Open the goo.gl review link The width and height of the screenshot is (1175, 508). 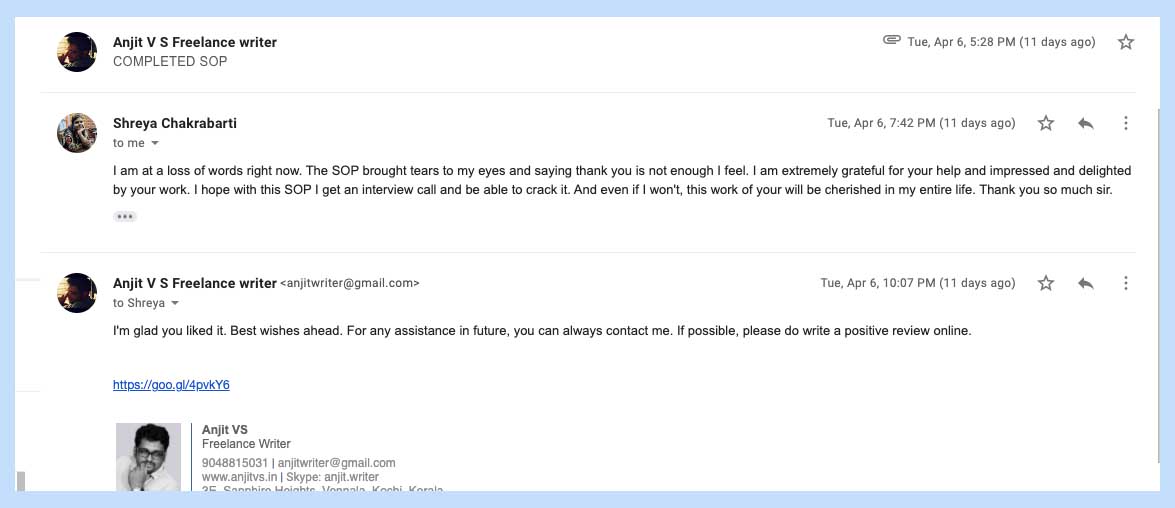click(x=171, y=385)
